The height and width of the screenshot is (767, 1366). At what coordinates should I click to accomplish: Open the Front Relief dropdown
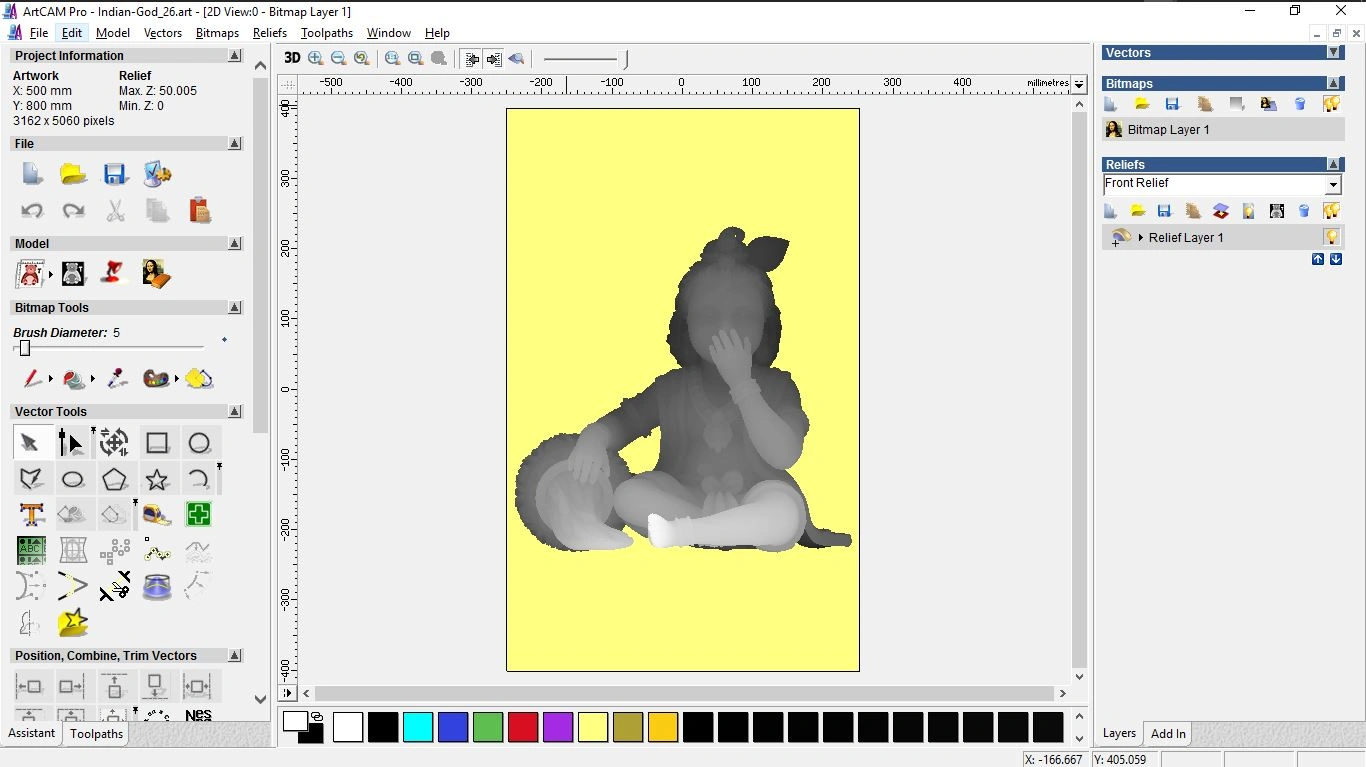pyautogui.click(x=1332, y=185)
